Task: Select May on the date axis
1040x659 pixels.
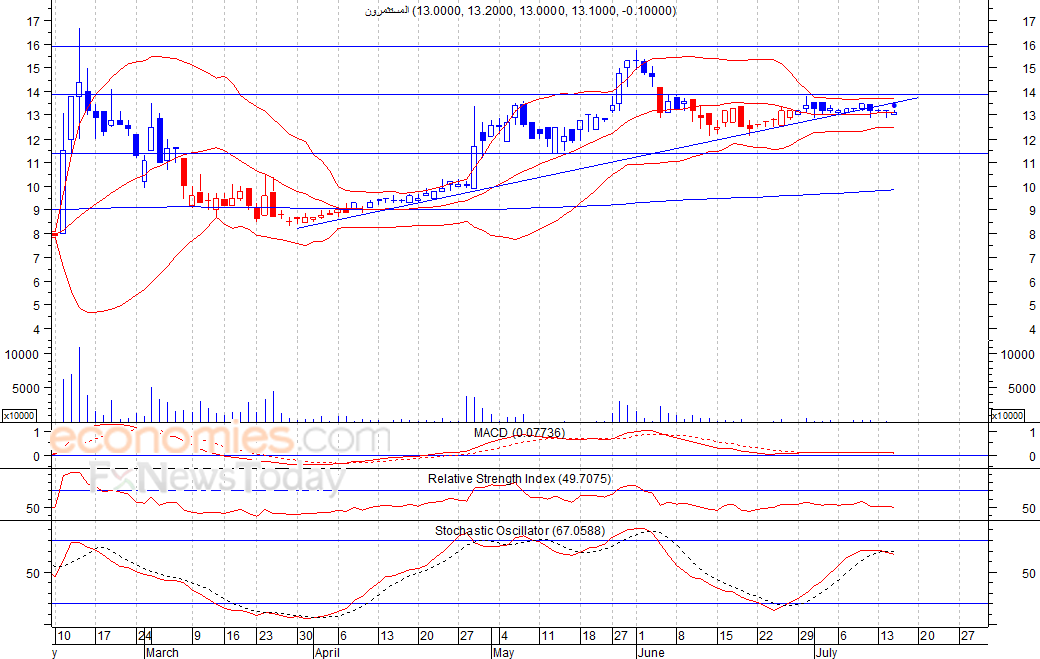Action: tap(503, 652)
